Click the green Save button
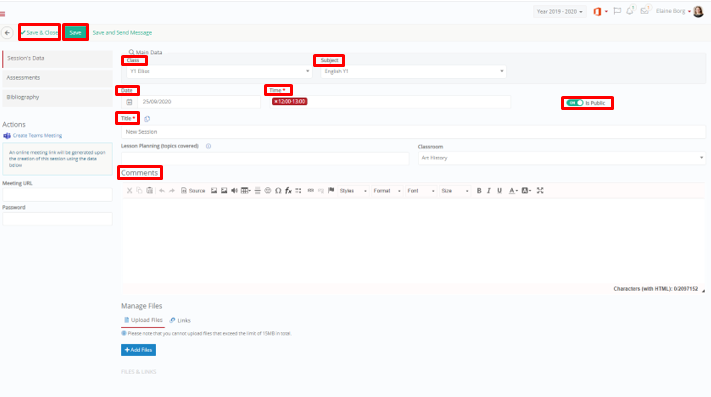The image size is (711, 397). click(x=75, y=33)
